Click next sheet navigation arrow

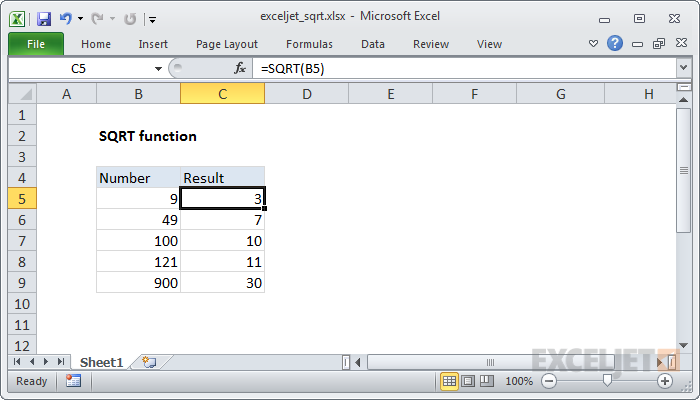point(46,362)
